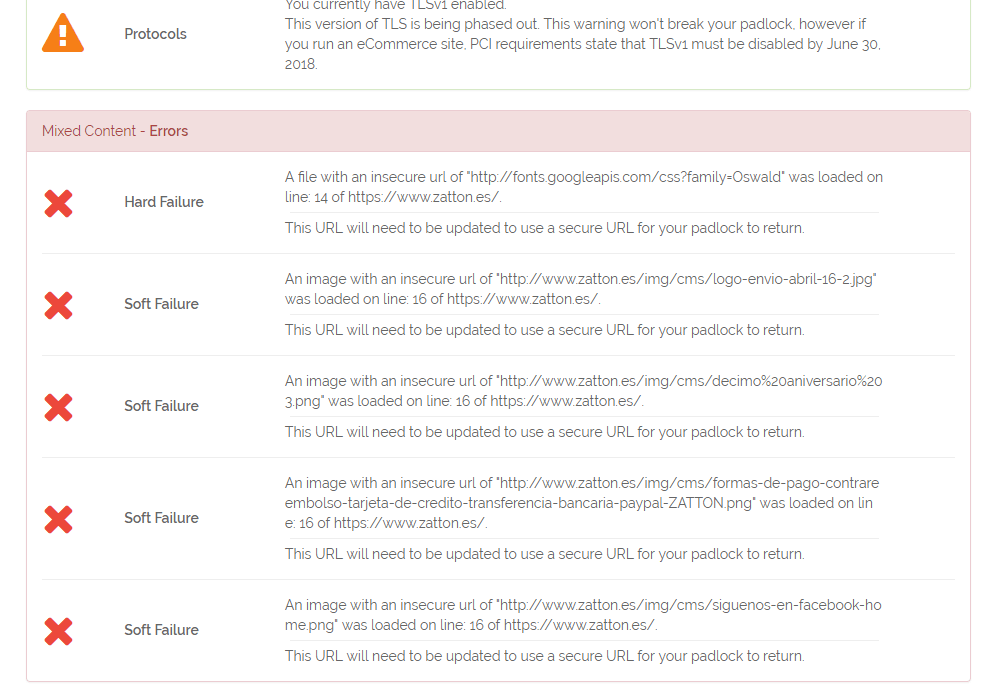Click the decimo%20aniversario image URL text

tap(584, 391)
